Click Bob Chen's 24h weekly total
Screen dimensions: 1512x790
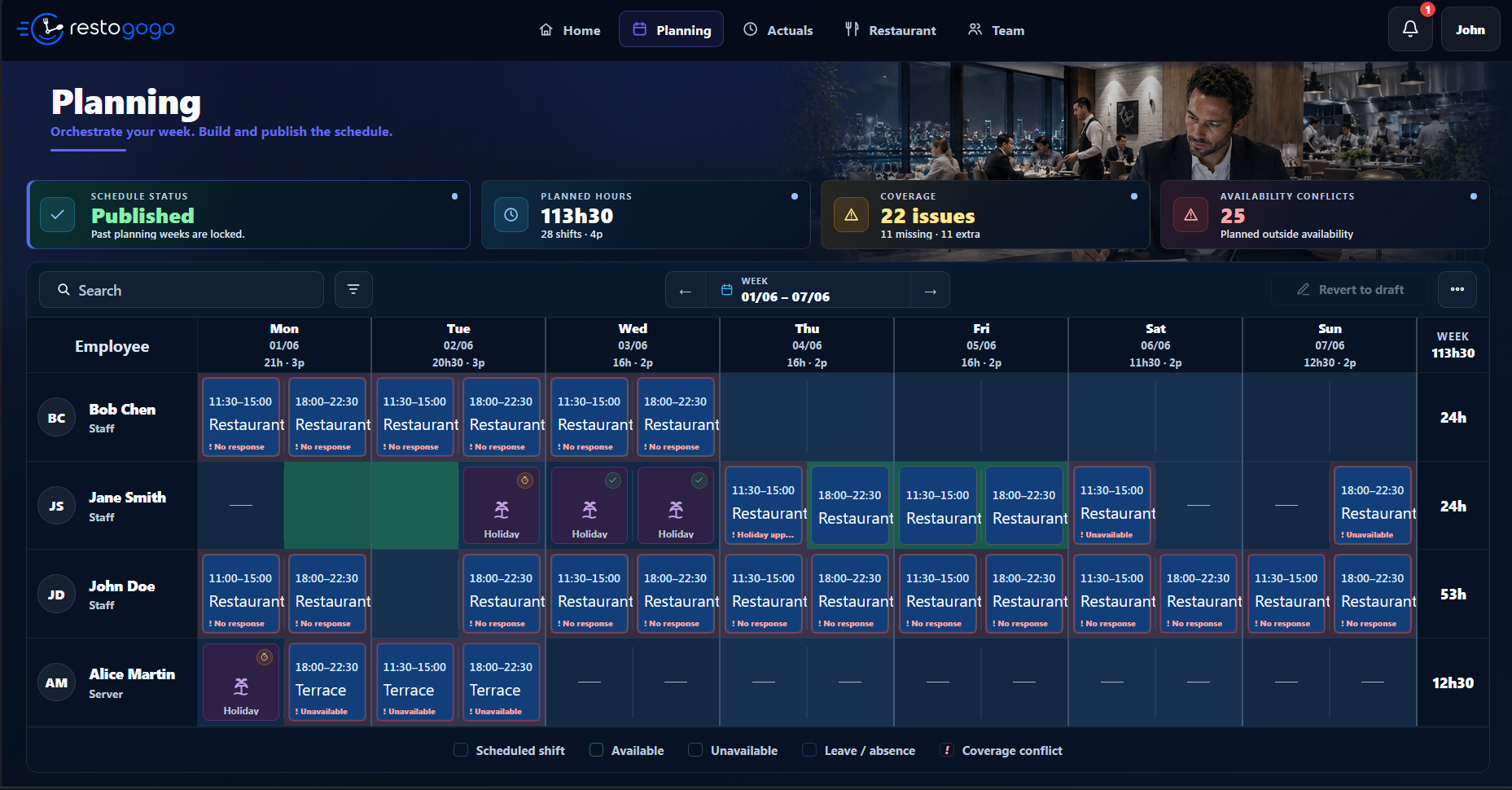tap(1453, 418)
